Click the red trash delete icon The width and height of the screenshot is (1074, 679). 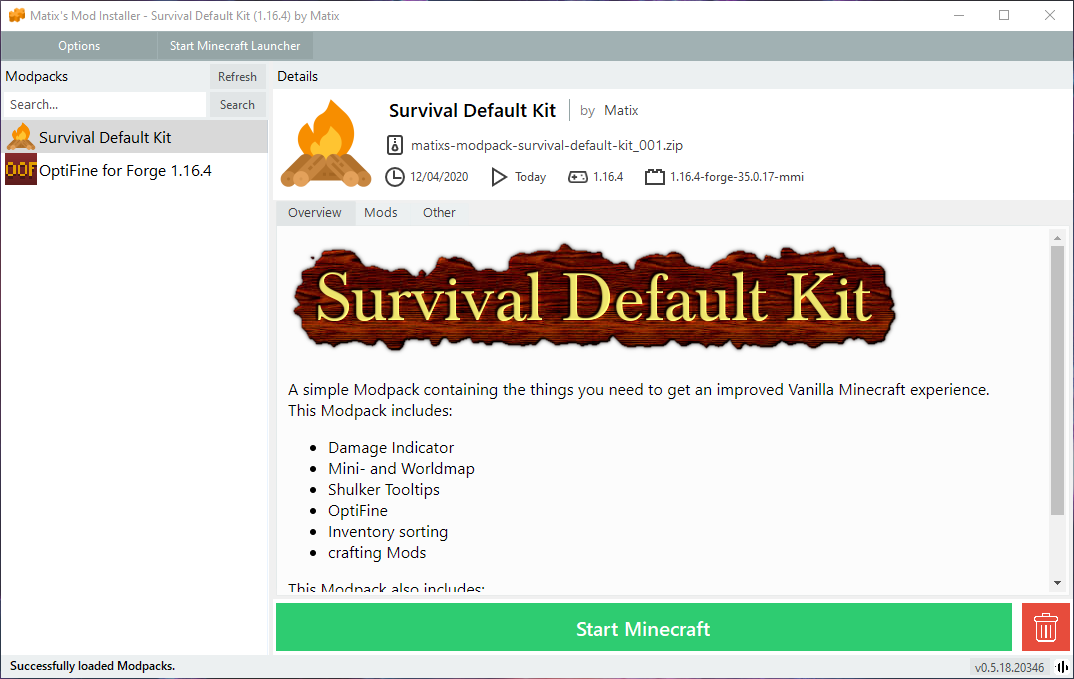point(1045,627)
